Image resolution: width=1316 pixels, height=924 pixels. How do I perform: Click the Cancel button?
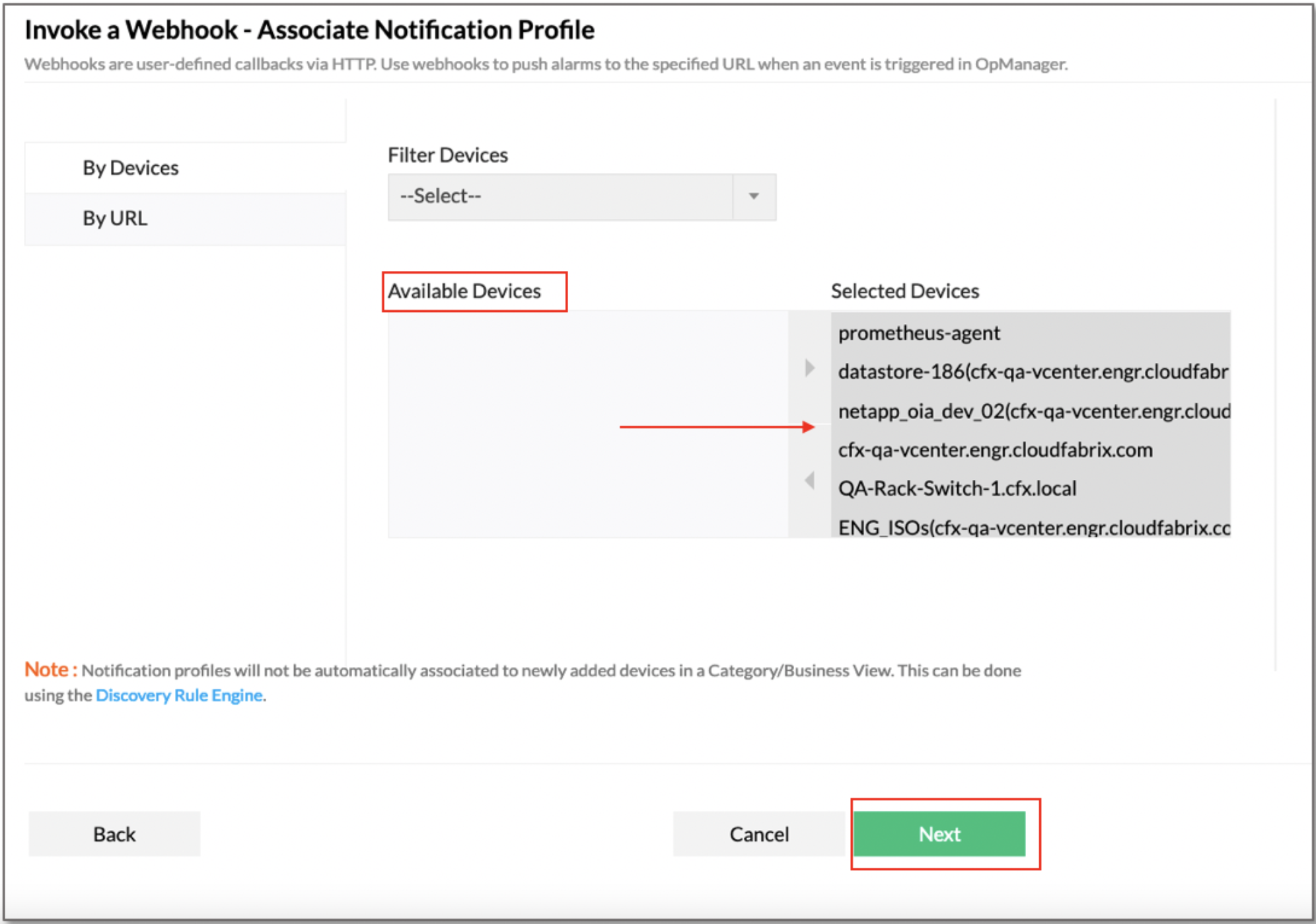tap(758, 833)
